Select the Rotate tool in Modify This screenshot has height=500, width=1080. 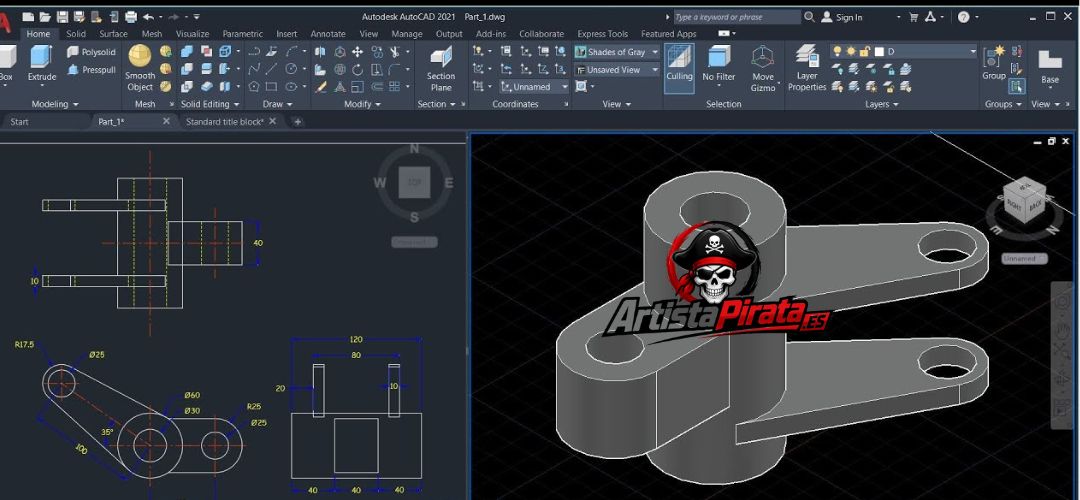[x=357, y=70]
